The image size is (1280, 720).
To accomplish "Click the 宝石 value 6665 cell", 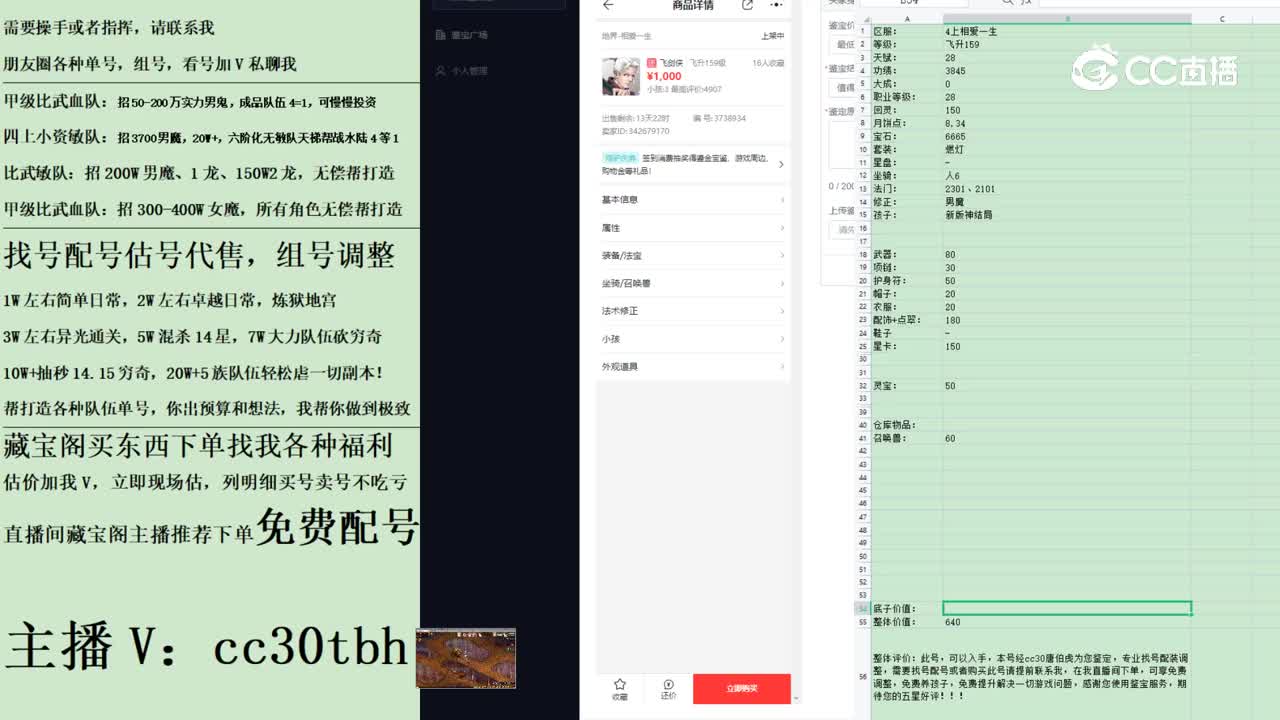I will coord(1067,137).
